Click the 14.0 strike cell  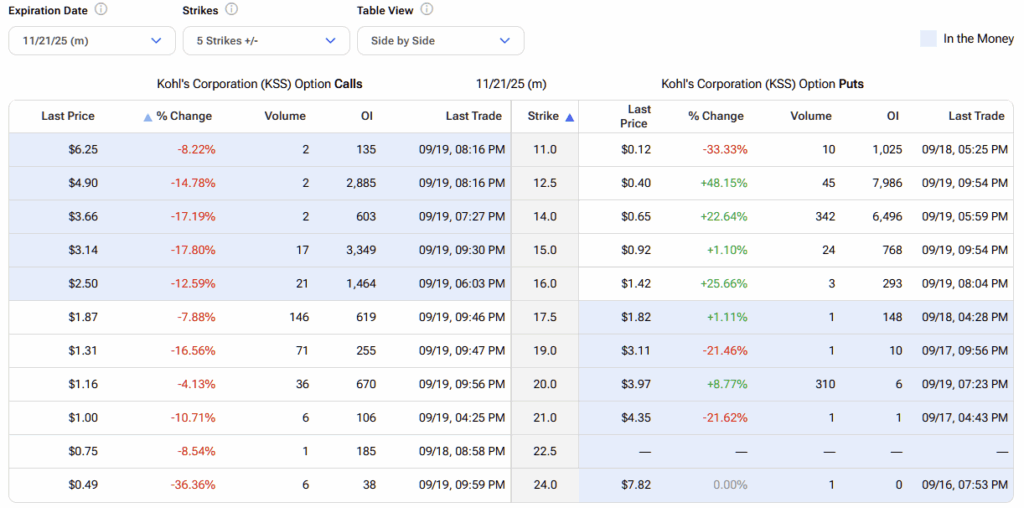pos(545,217)
